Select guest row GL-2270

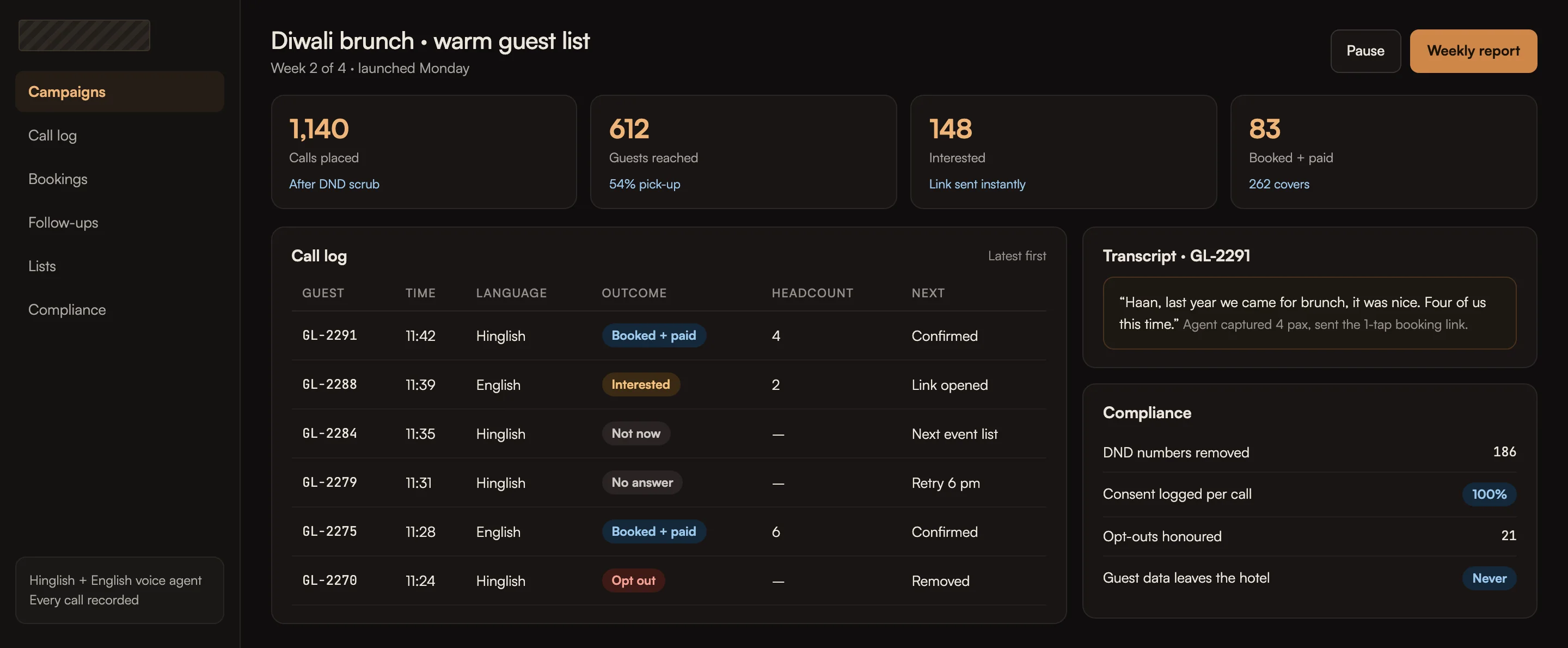click(x=669, y=581)
